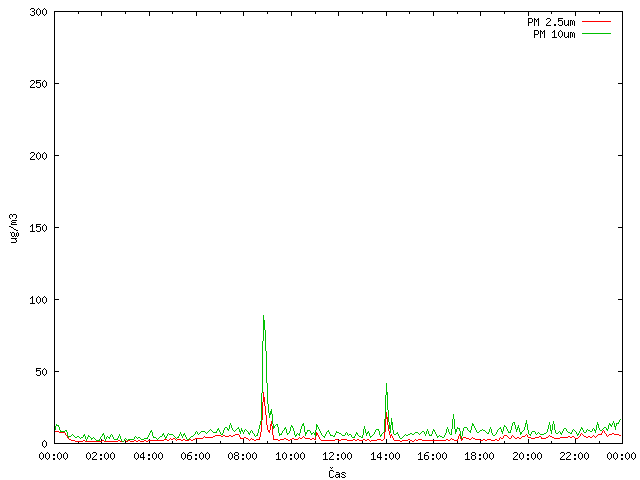Click the y-axis value 0

(x=44, y=444)
